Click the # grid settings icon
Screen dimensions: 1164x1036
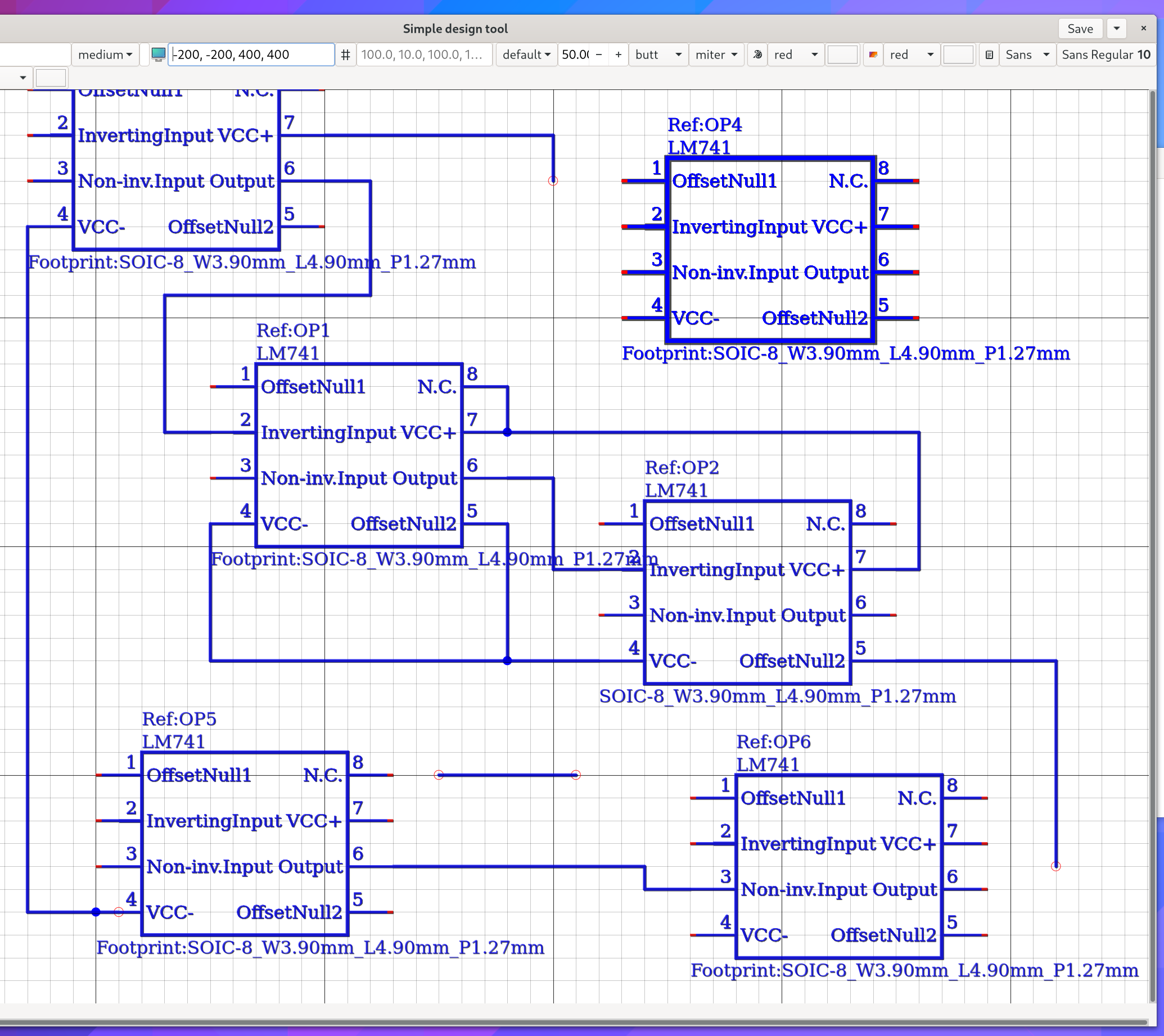tap(345, 54)
